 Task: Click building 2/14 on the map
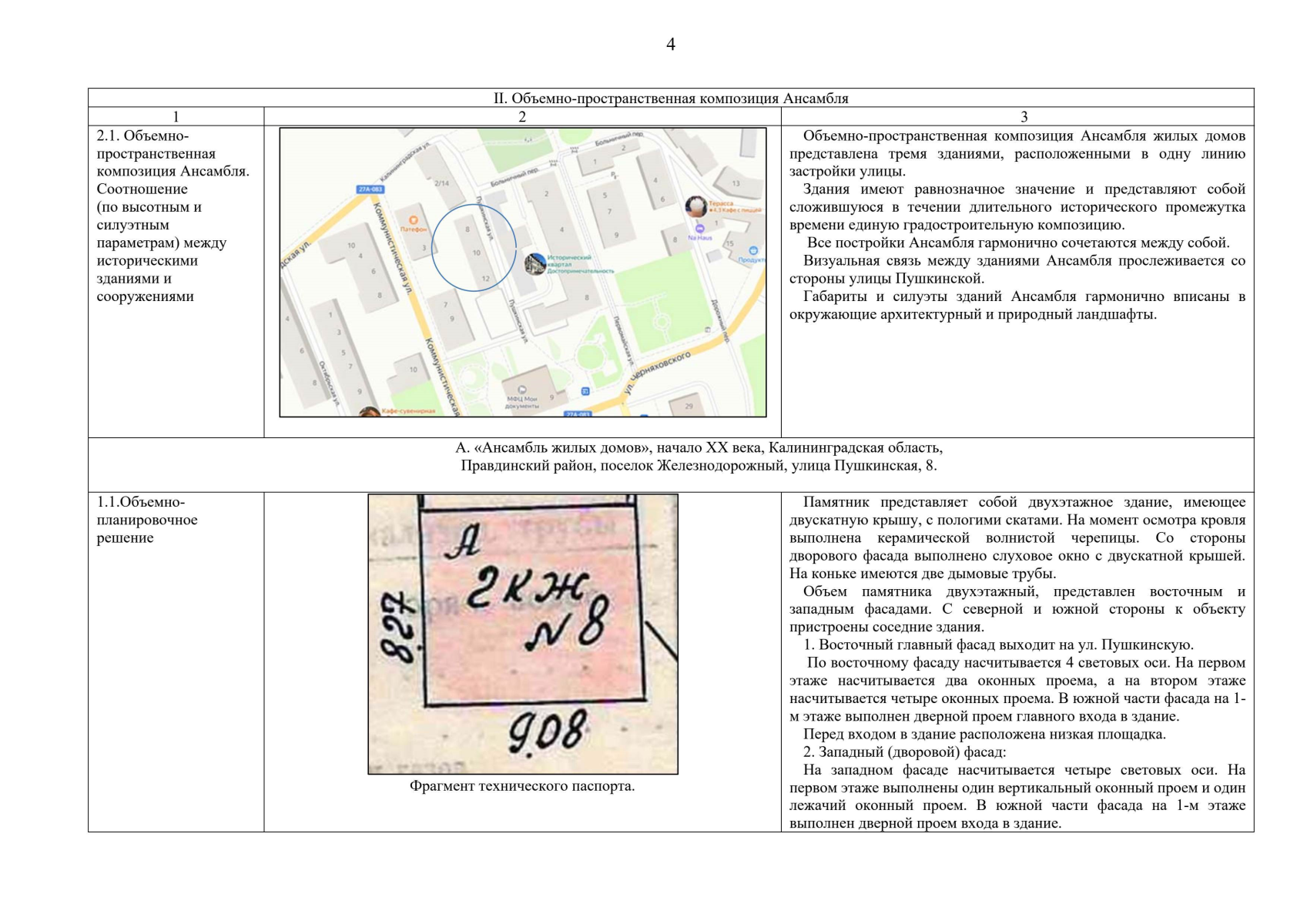pos(441,183)
